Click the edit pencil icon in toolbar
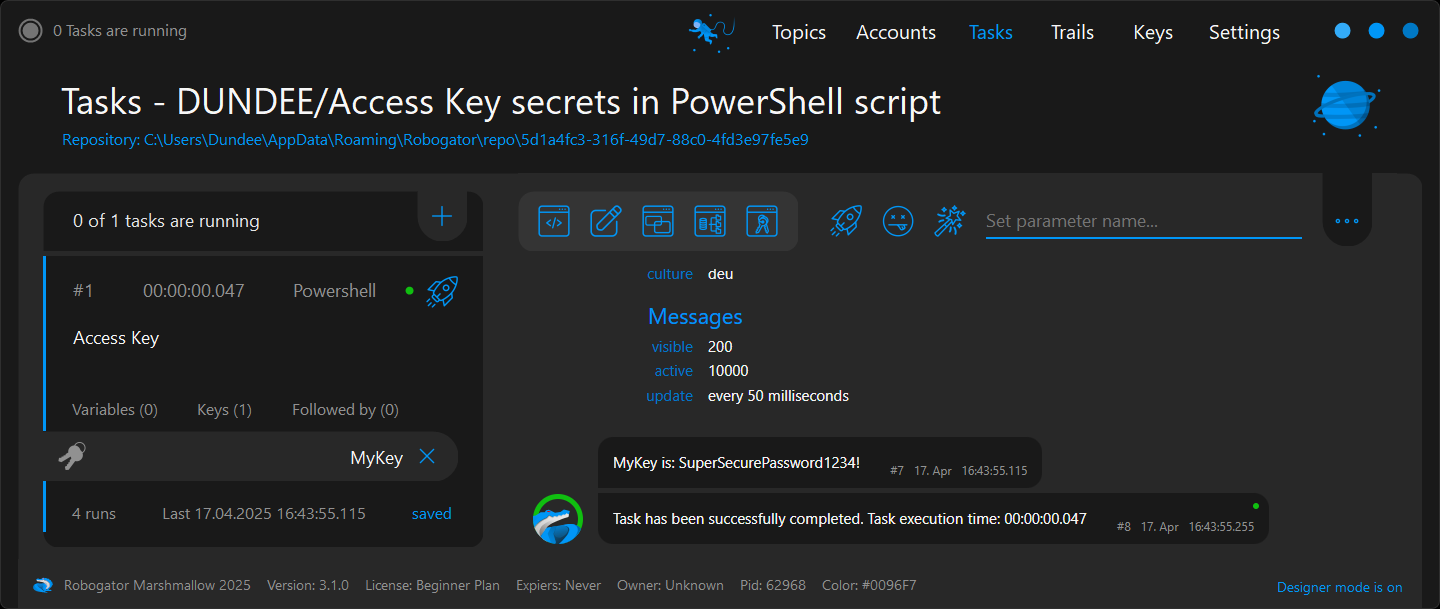The height and width of the screenshot is (609, 1440). point(606,221)
